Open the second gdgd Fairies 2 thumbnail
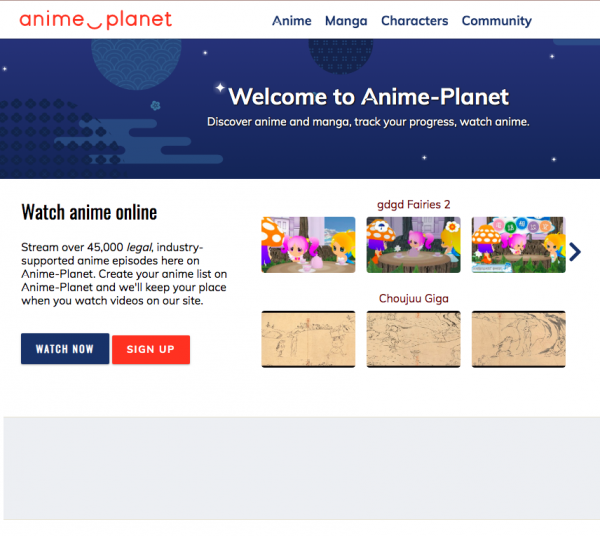The width and height of the screenshot is (600, 536). point(413,245)
